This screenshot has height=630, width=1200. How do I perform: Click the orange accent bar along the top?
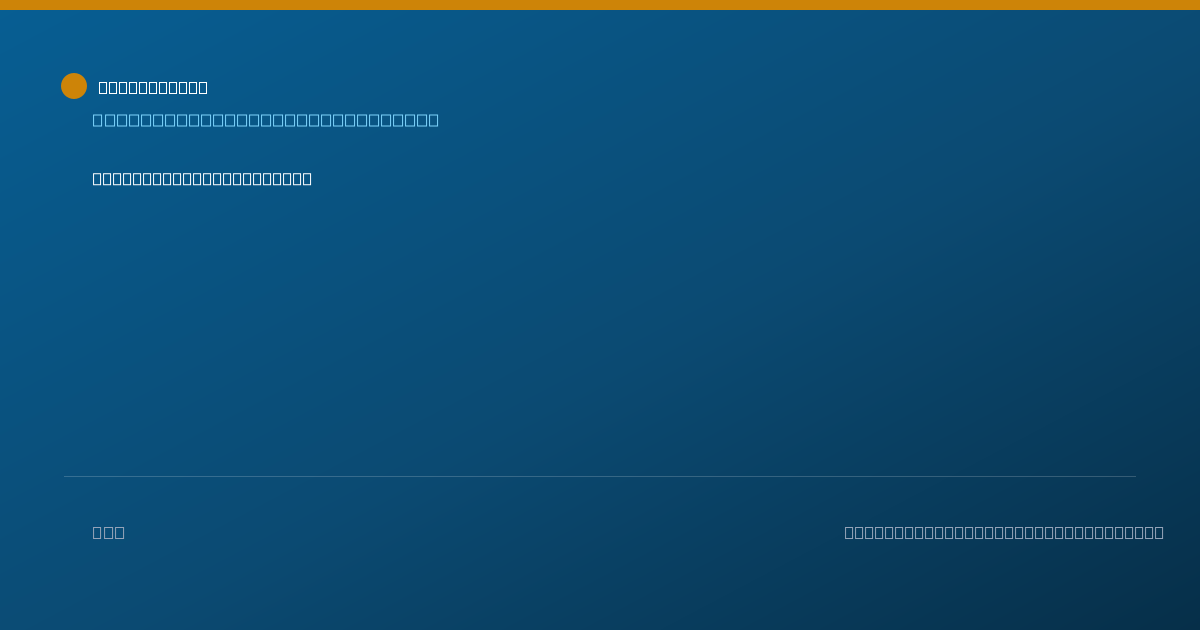600,5
